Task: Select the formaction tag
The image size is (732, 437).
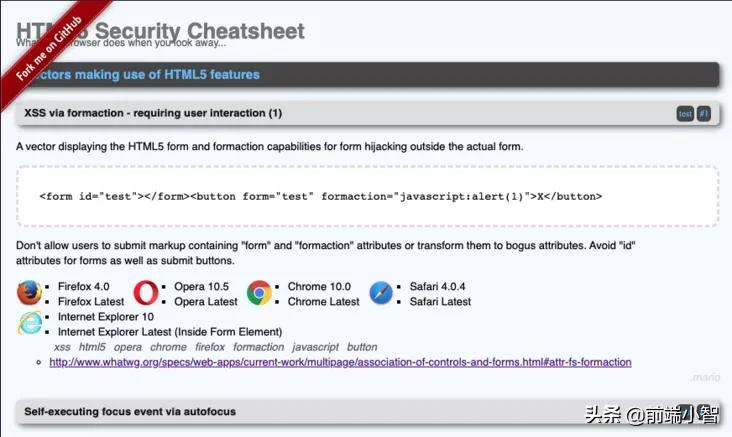Action: pyautogui.click(x=259, y=347)
